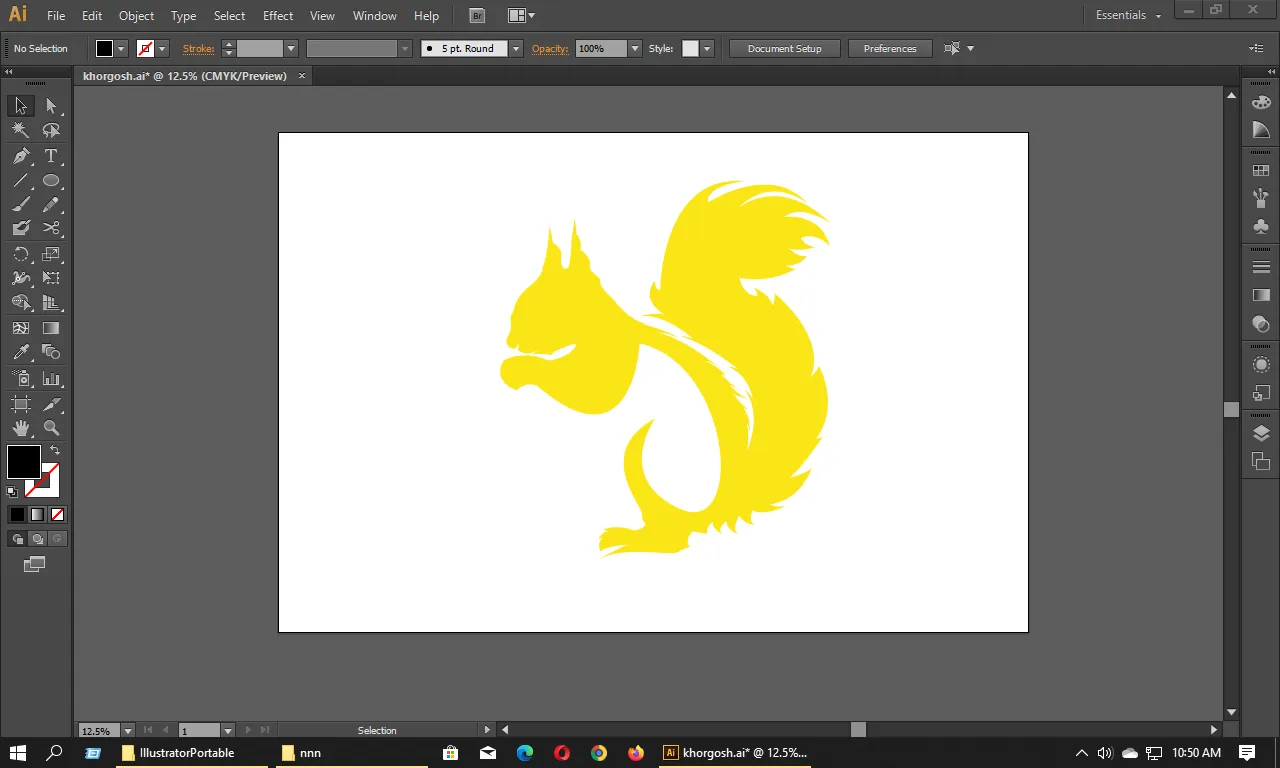Open the Transparency panel
Viewport: 1280px width, 768px height.
(x=1261, y=324)
